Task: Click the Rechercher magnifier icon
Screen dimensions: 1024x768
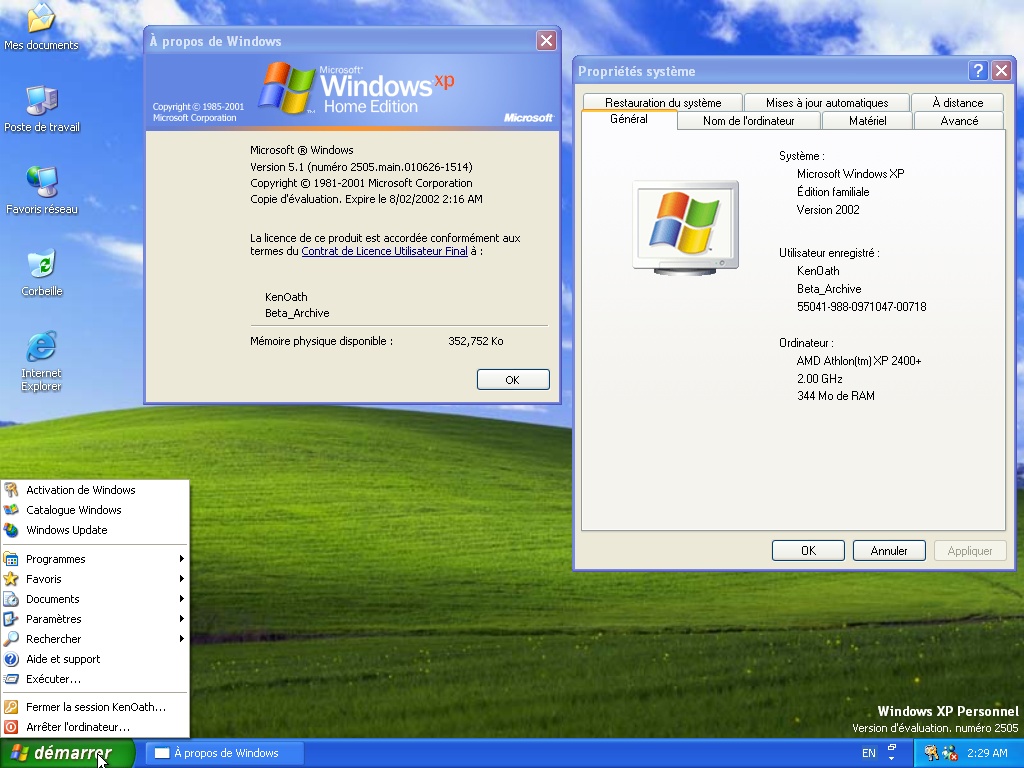Action: pyautogui.click(x=11, y=639)
